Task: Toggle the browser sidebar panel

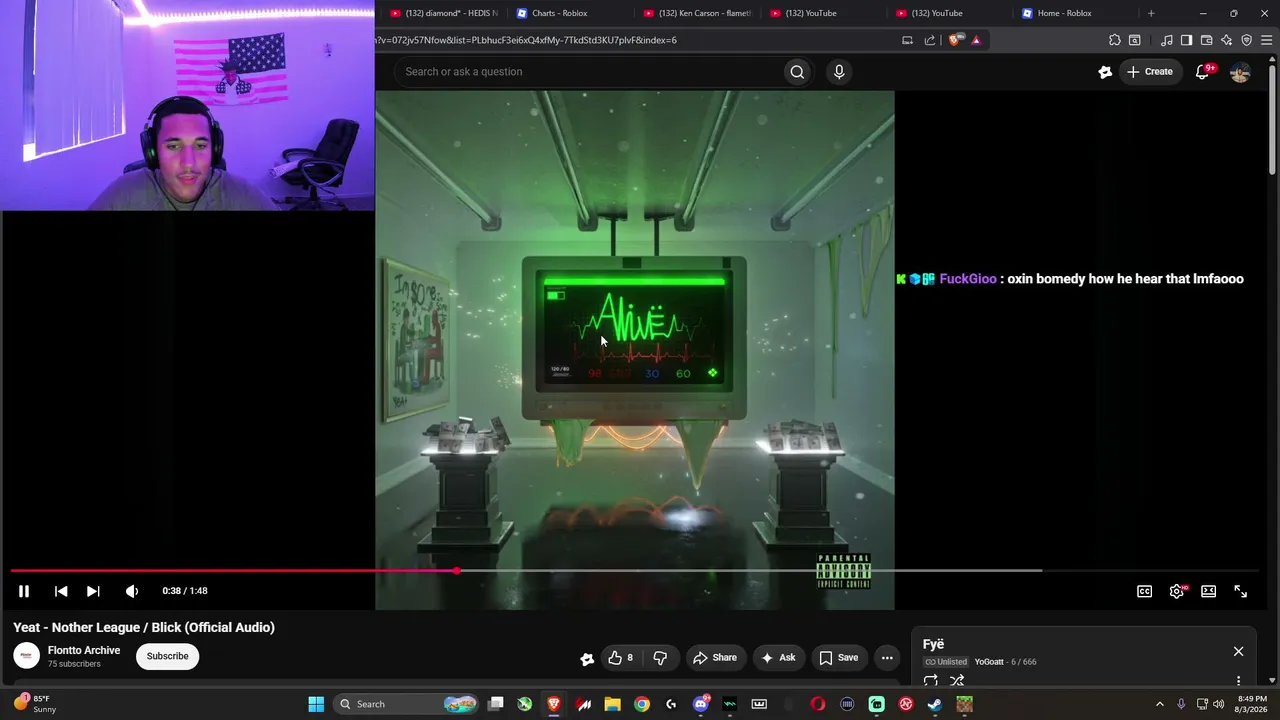Action: tap(1186, 40)
